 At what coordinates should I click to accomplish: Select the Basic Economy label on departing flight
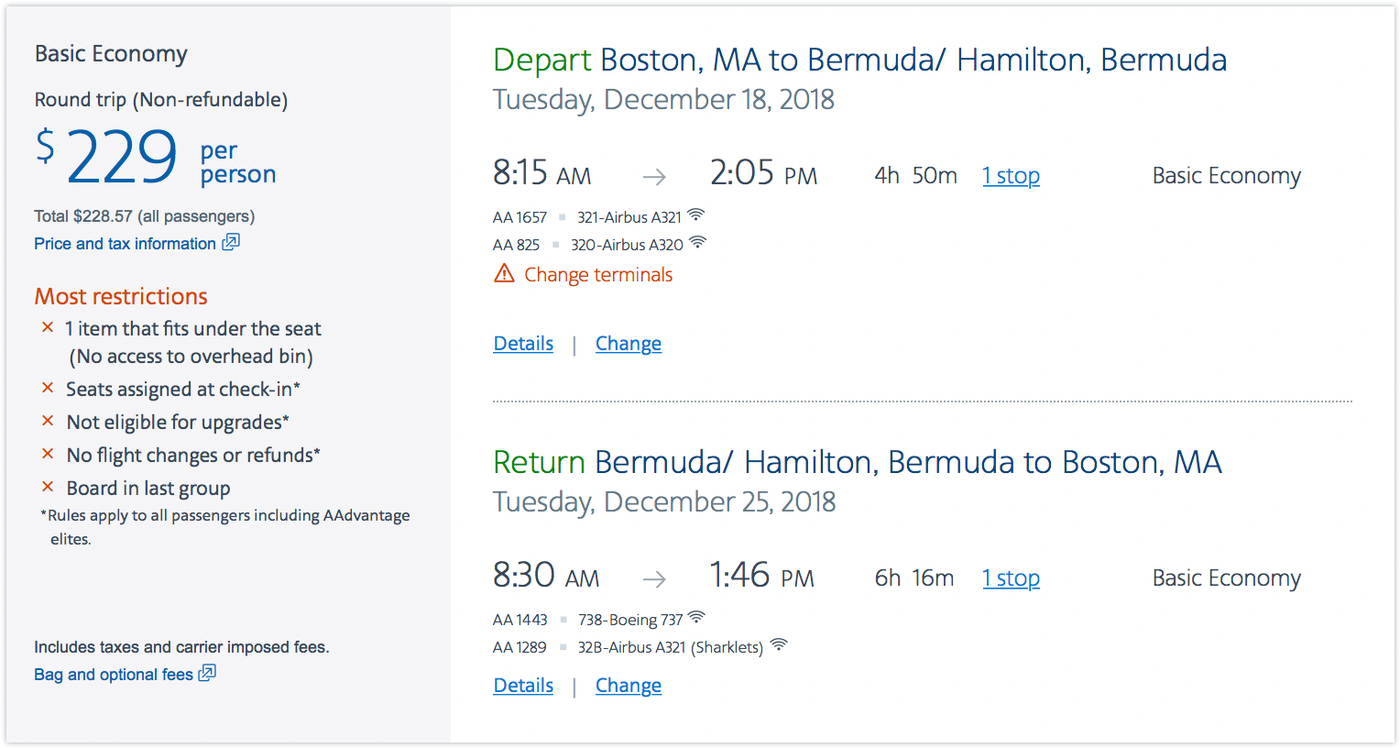(x=1226, y=175)
